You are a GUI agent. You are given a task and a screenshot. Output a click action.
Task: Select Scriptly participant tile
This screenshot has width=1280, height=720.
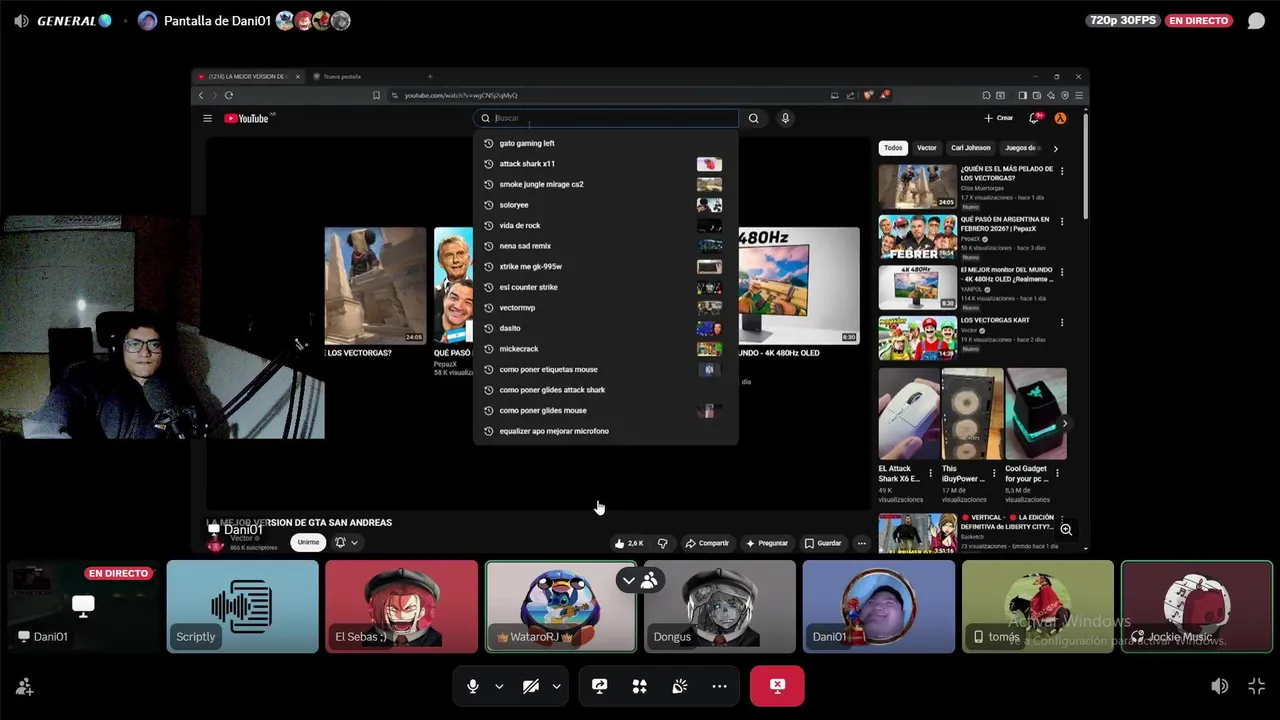243,606
